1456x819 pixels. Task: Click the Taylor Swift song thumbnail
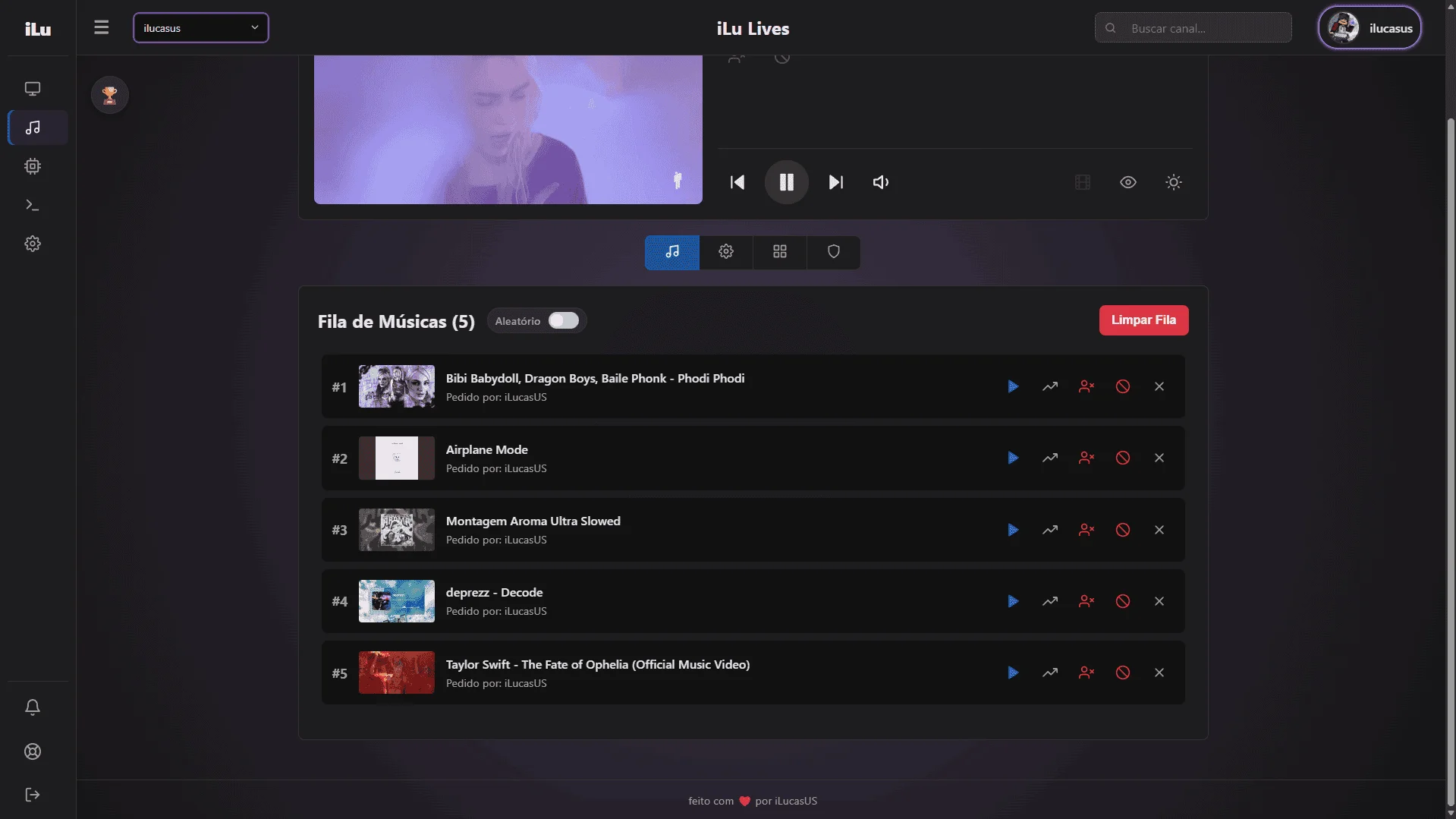point(397,673)
